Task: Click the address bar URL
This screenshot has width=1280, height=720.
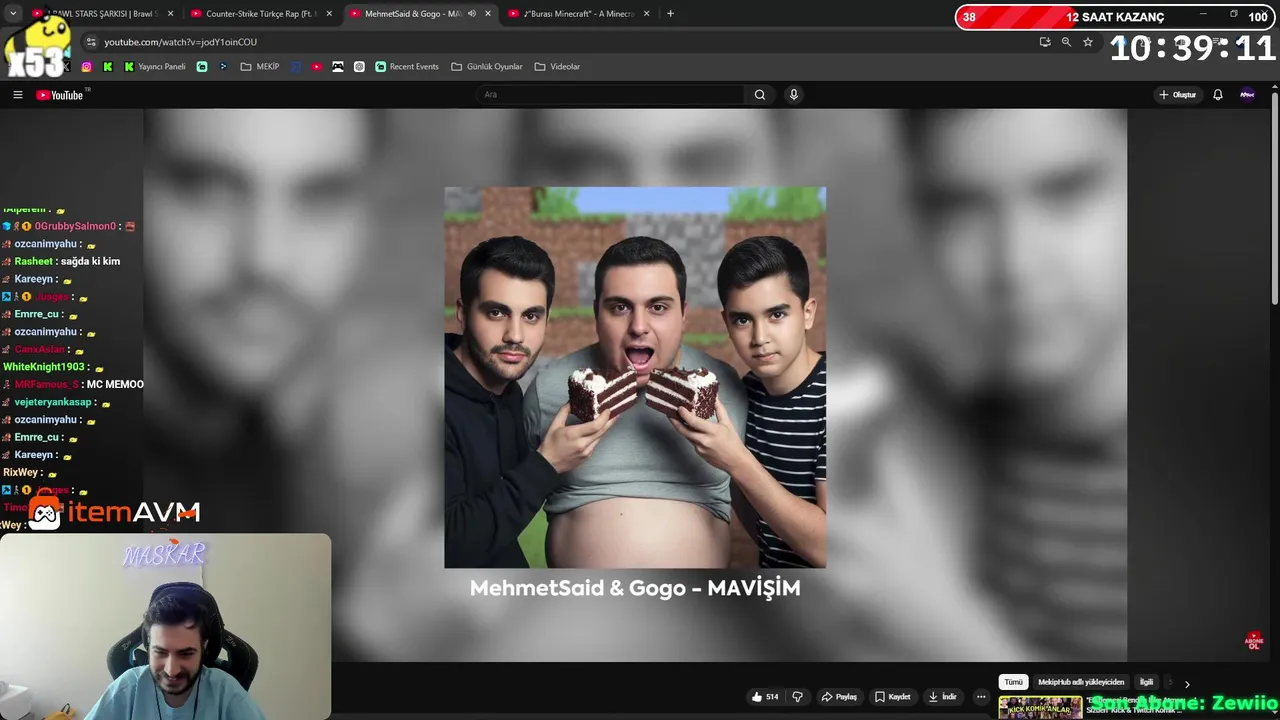Action: pos(181,42)
